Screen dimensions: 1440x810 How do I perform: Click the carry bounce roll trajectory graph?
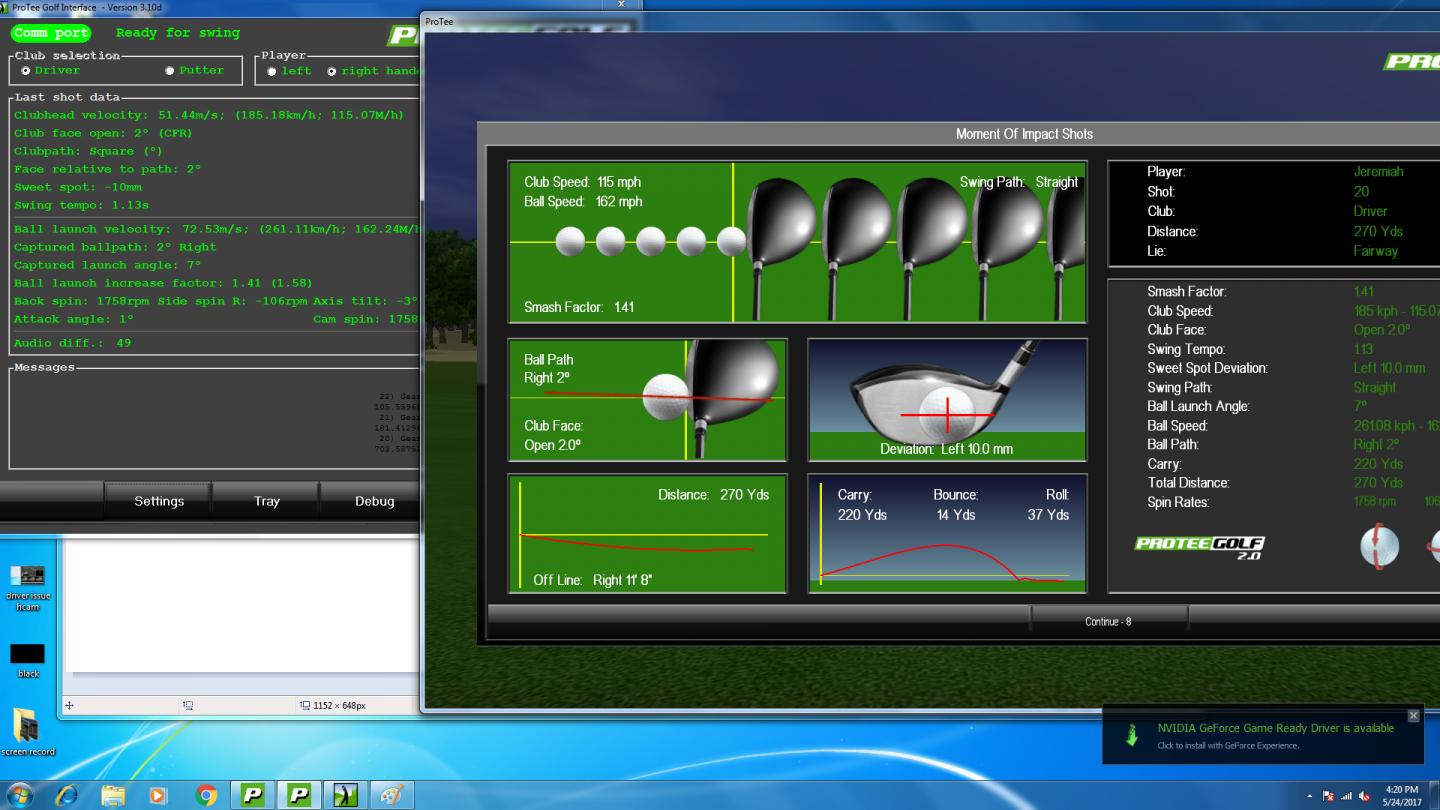tap(946, 533)
